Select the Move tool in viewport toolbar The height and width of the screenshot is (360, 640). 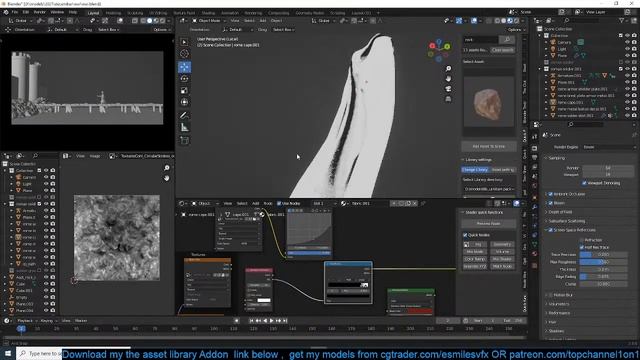coord(184,67)
